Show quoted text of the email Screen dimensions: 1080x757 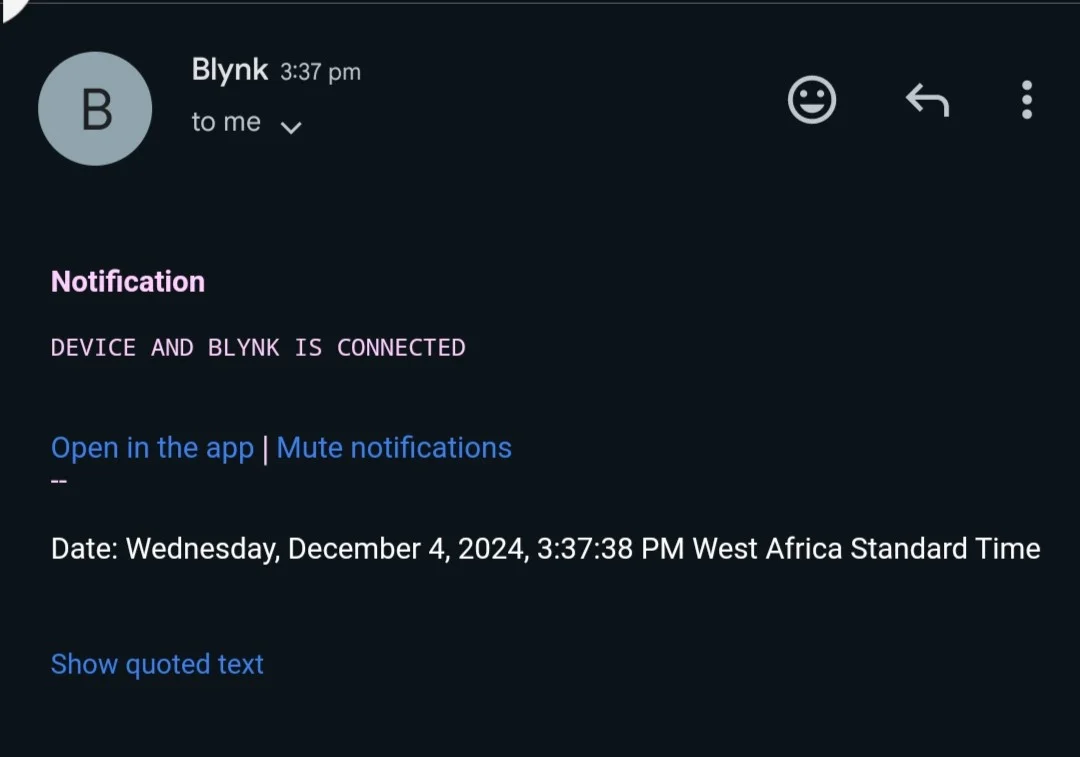coord(157,664)
